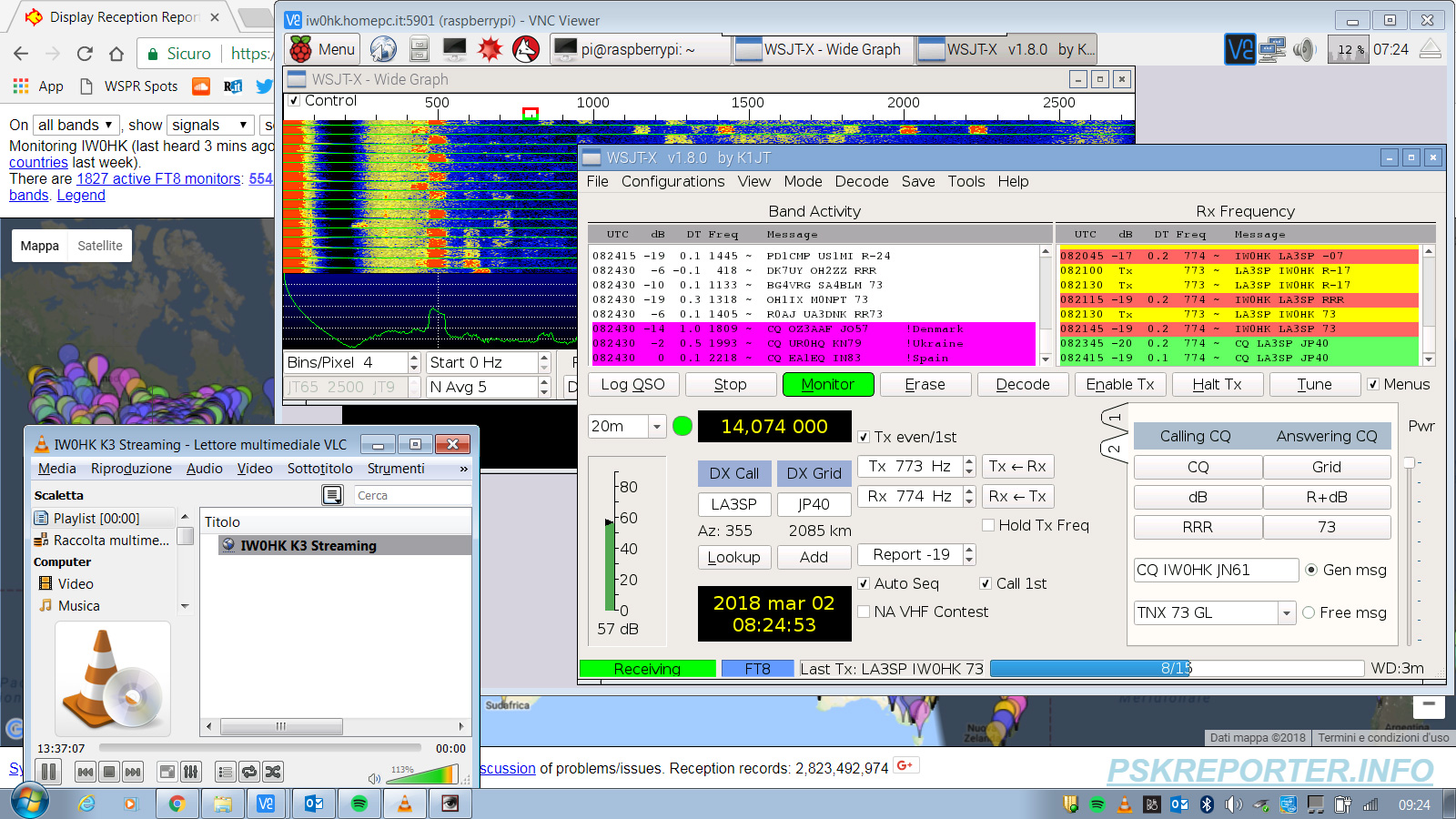Open Internet Explorer from the Windows taskbar

(x=86, y=804)
